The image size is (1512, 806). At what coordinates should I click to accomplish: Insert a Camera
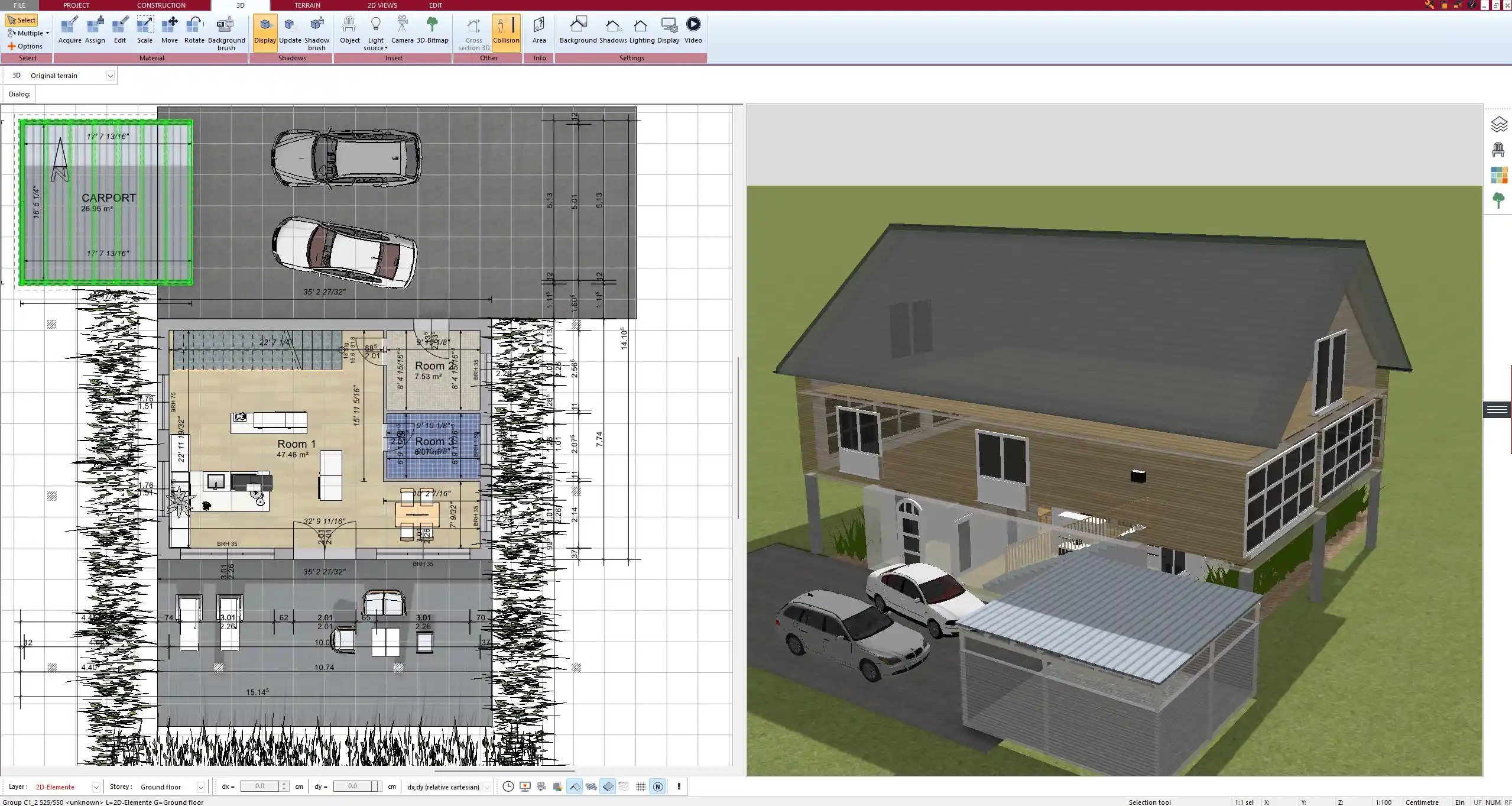tap(402, 30)
